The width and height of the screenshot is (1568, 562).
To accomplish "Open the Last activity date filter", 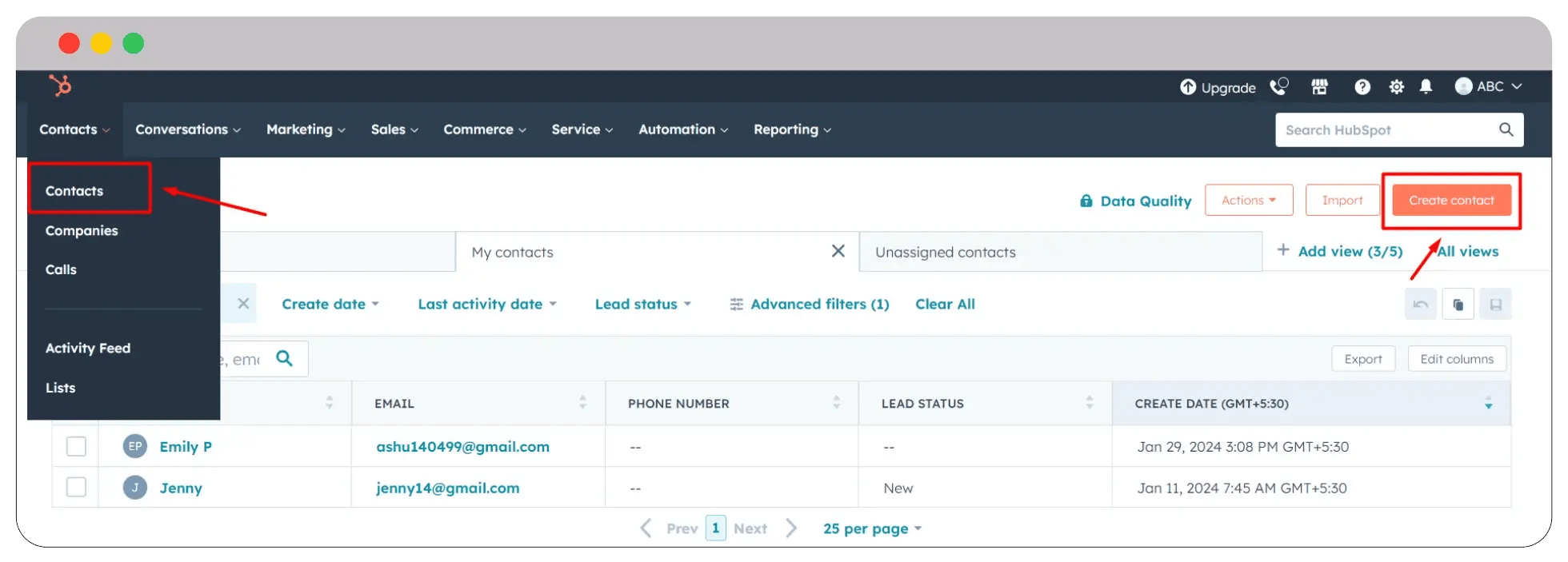I will pyautogui.click(x=487, y=304).
